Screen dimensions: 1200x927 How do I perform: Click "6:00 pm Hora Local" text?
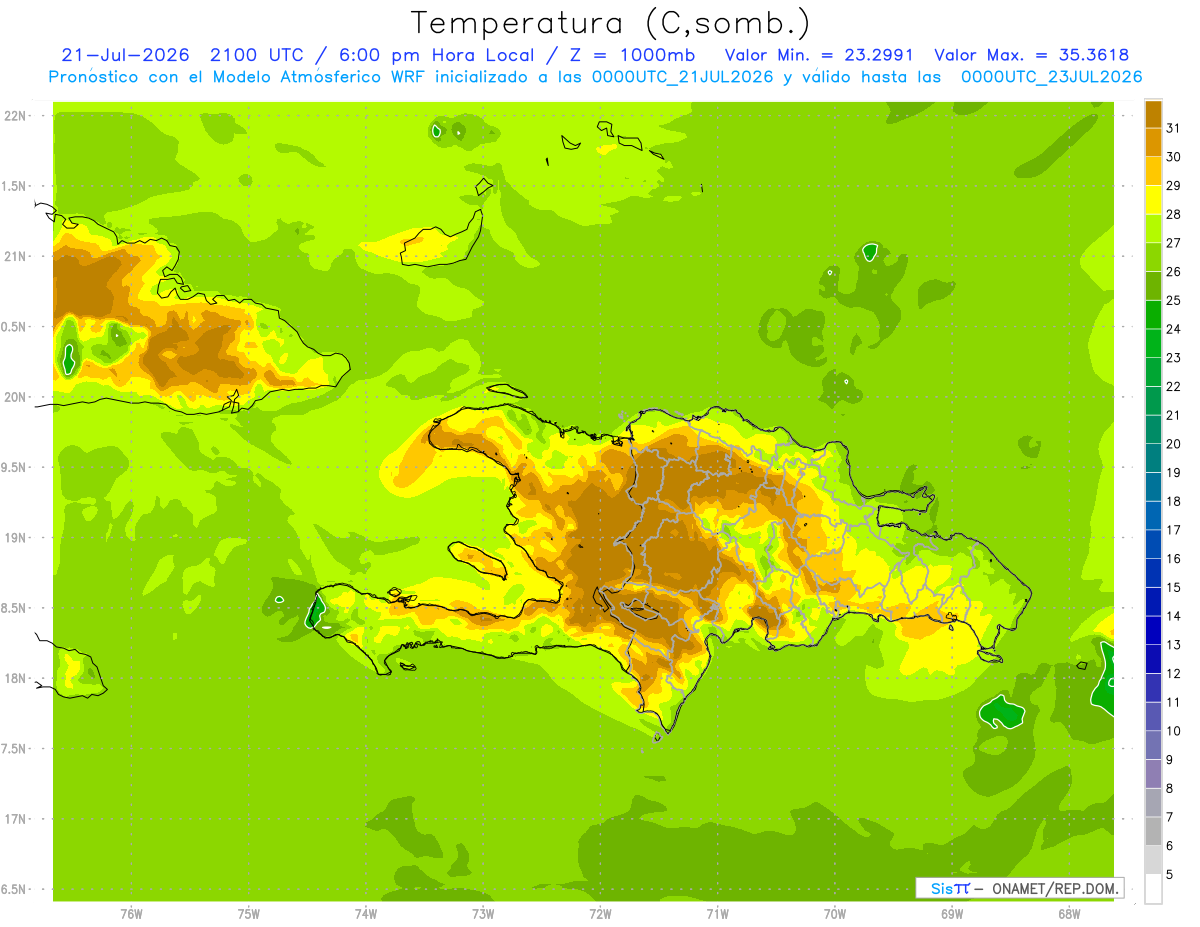click(x=435, y=54)
